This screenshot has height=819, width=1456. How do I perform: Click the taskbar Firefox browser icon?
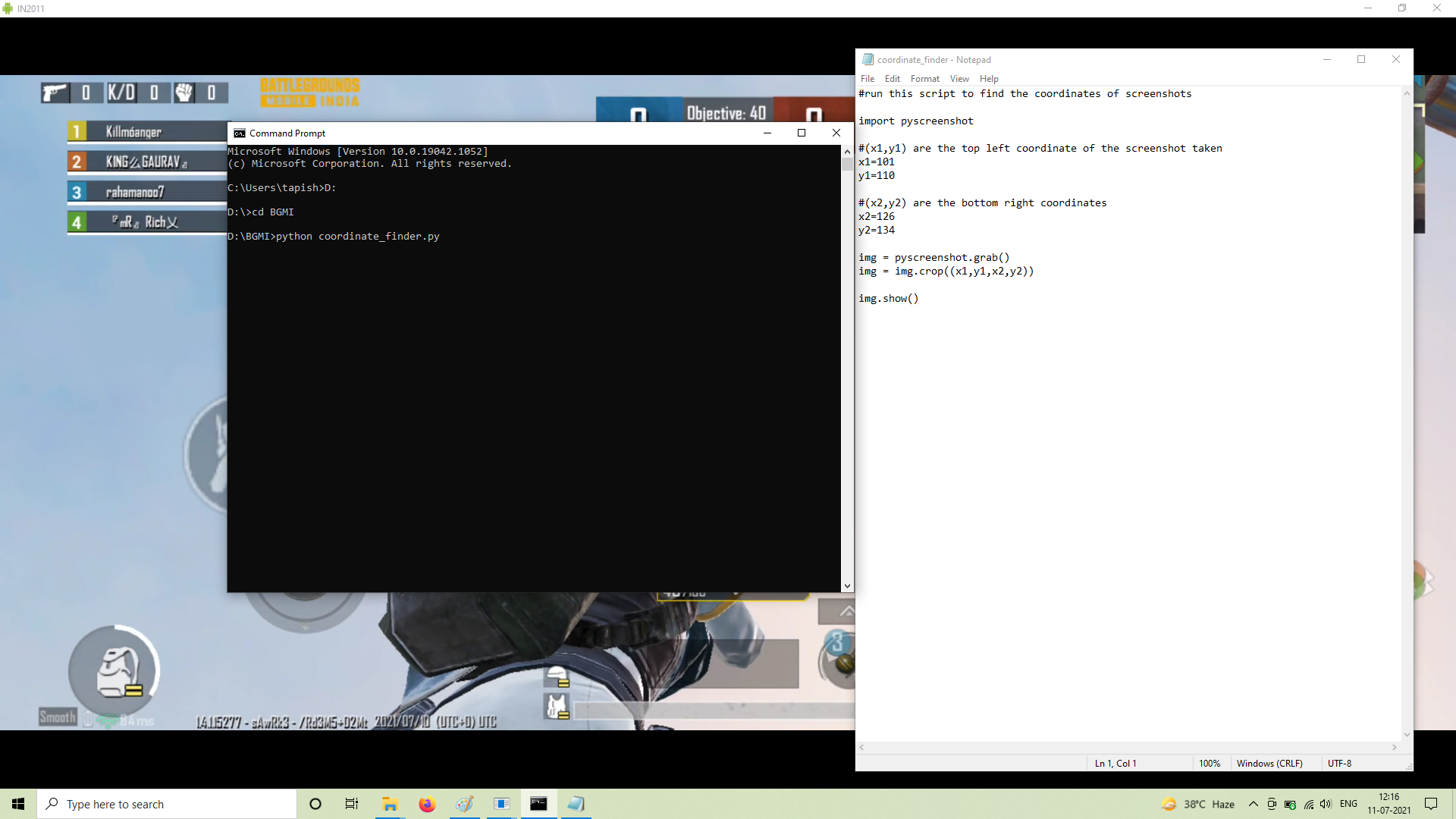(426, 803)
